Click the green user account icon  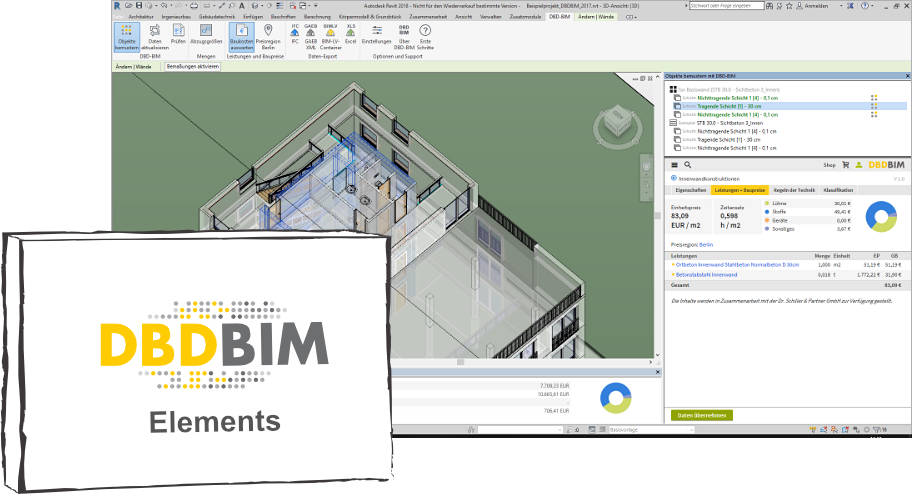pos(858,165)
